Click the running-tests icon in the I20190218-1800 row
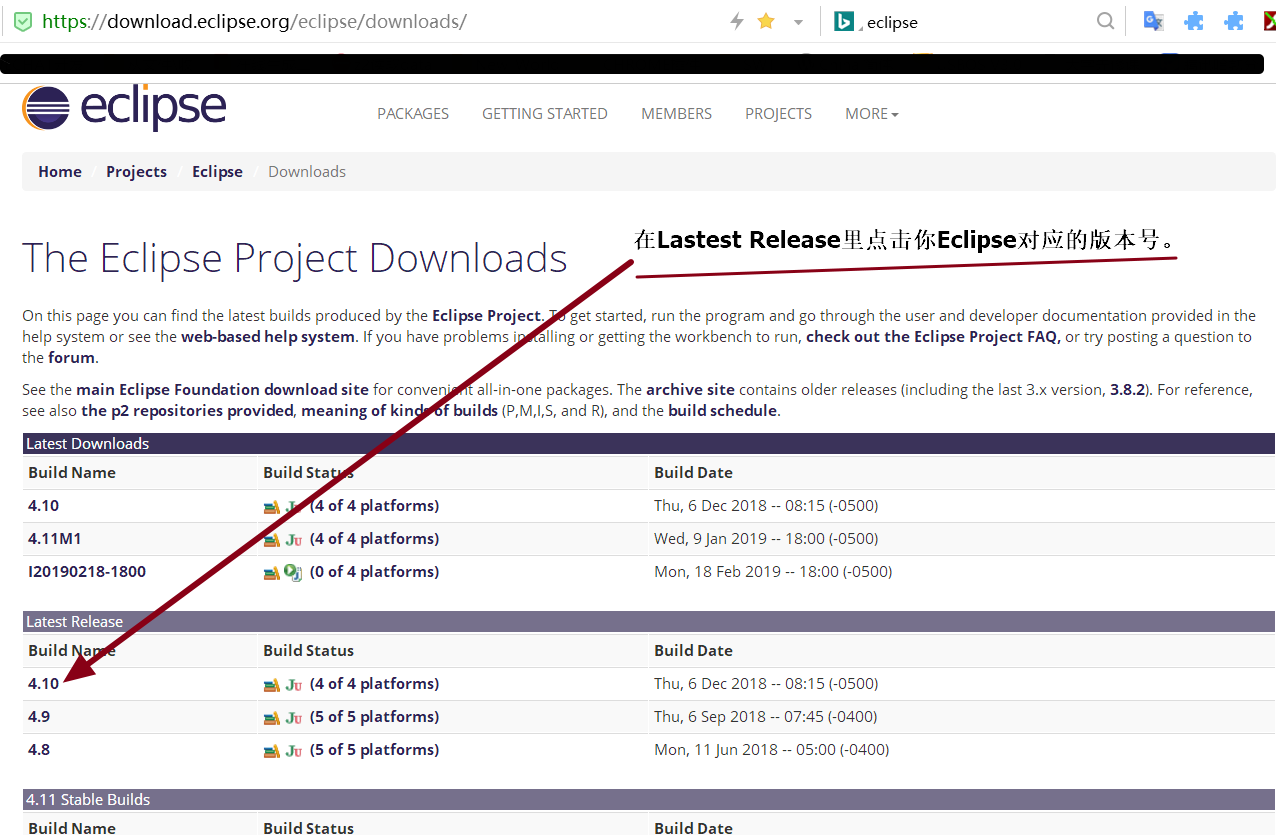The width and height of the screenshot is (1276, 835). tap(294, 573)
